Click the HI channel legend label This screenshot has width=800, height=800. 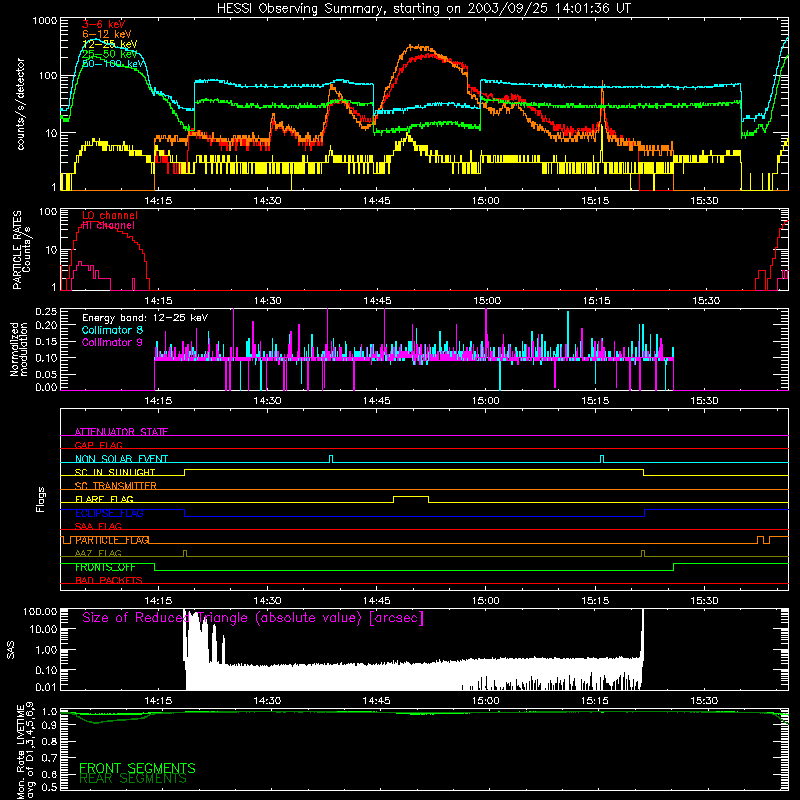coord(108,225)
